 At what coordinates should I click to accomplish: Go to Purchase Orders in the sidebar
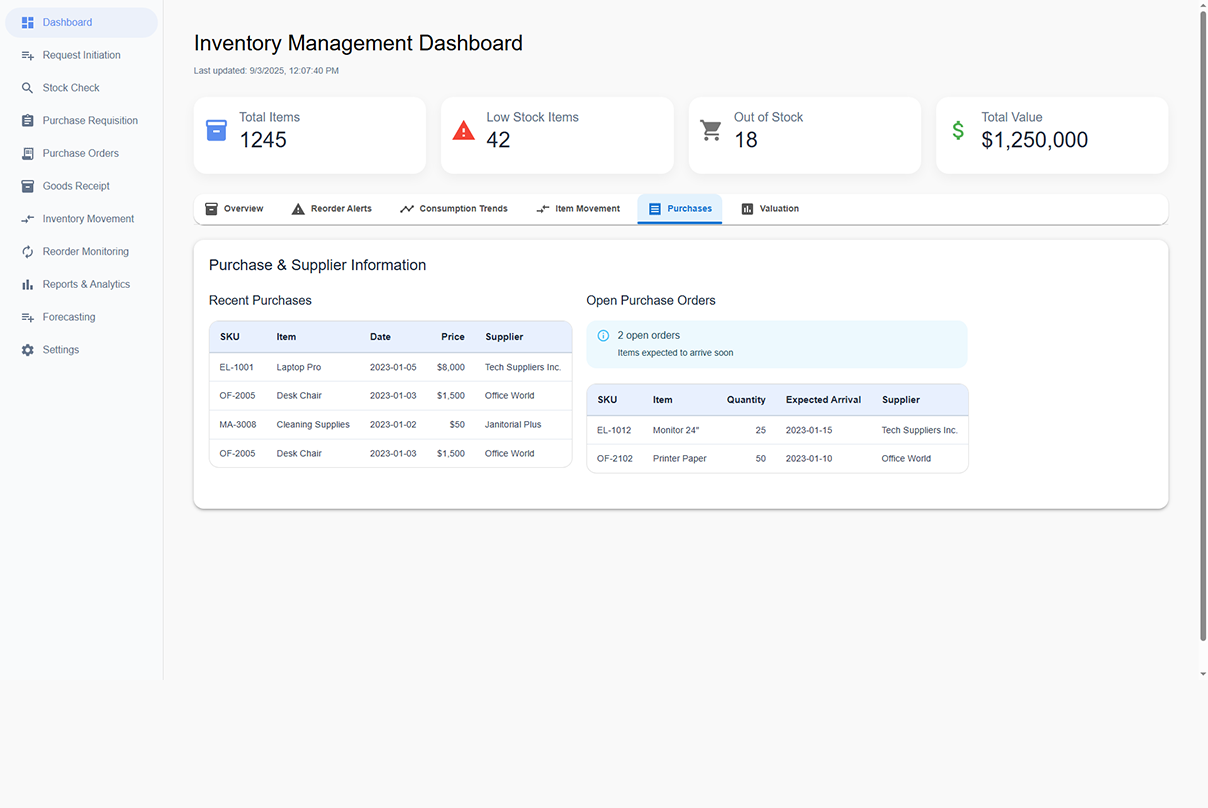click(x=82, y=153)
